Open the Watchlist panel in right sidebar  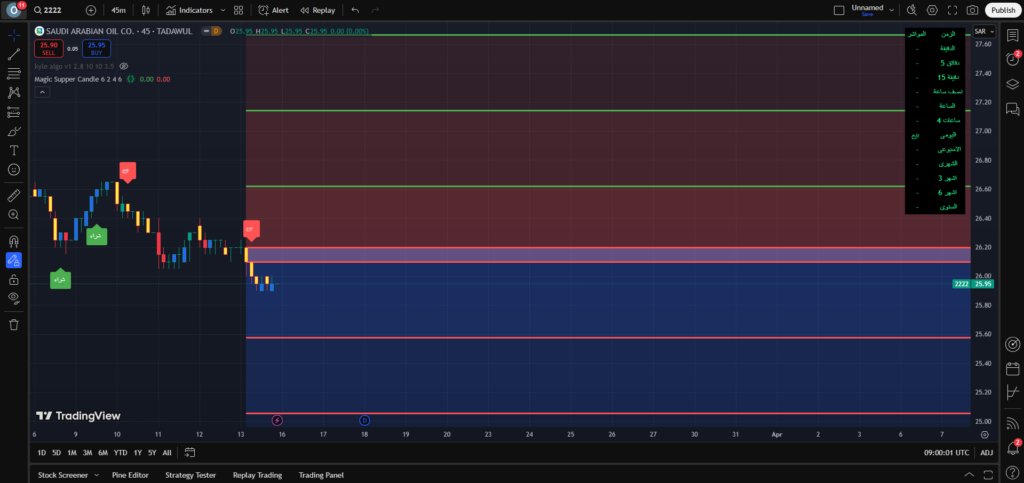click(x=1012, y=35)
